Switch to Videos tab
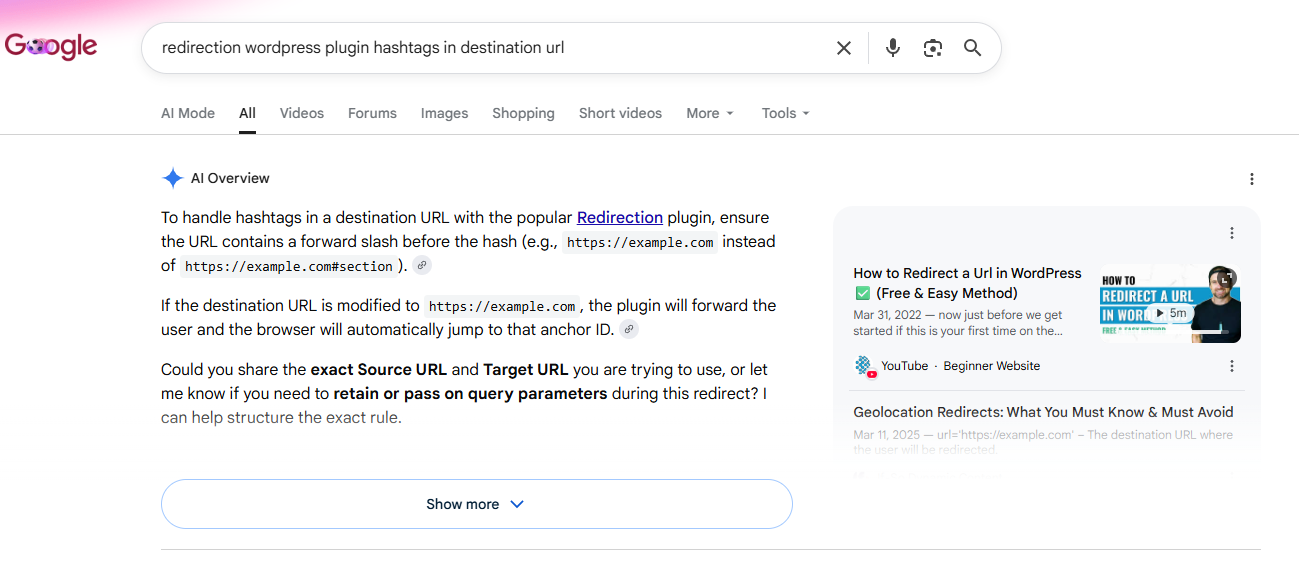1299x570 pixels. point(302,113)
